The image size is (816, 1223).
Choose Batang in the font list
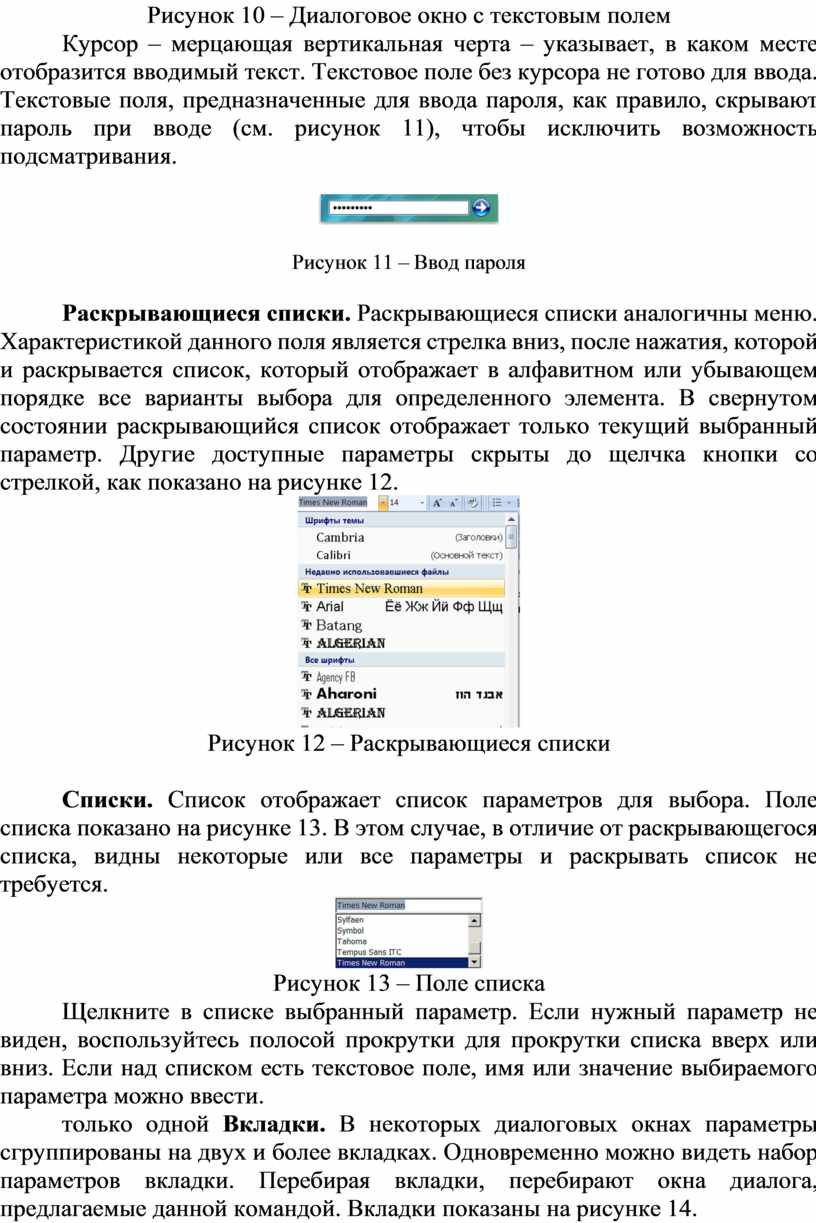click(x=401, y=625)
